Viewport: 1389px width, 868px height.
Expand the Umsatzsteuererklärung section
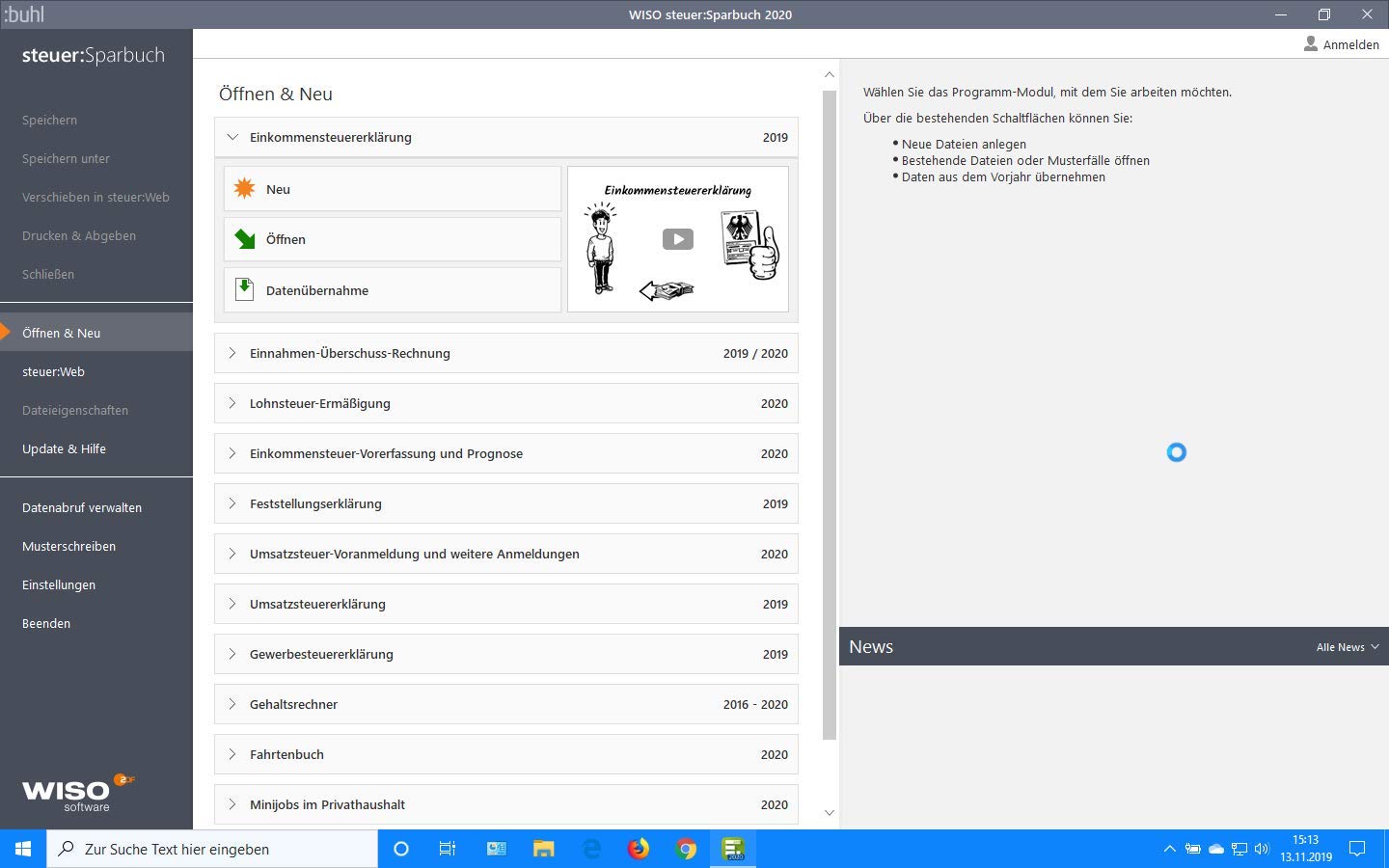pos(506,604)
